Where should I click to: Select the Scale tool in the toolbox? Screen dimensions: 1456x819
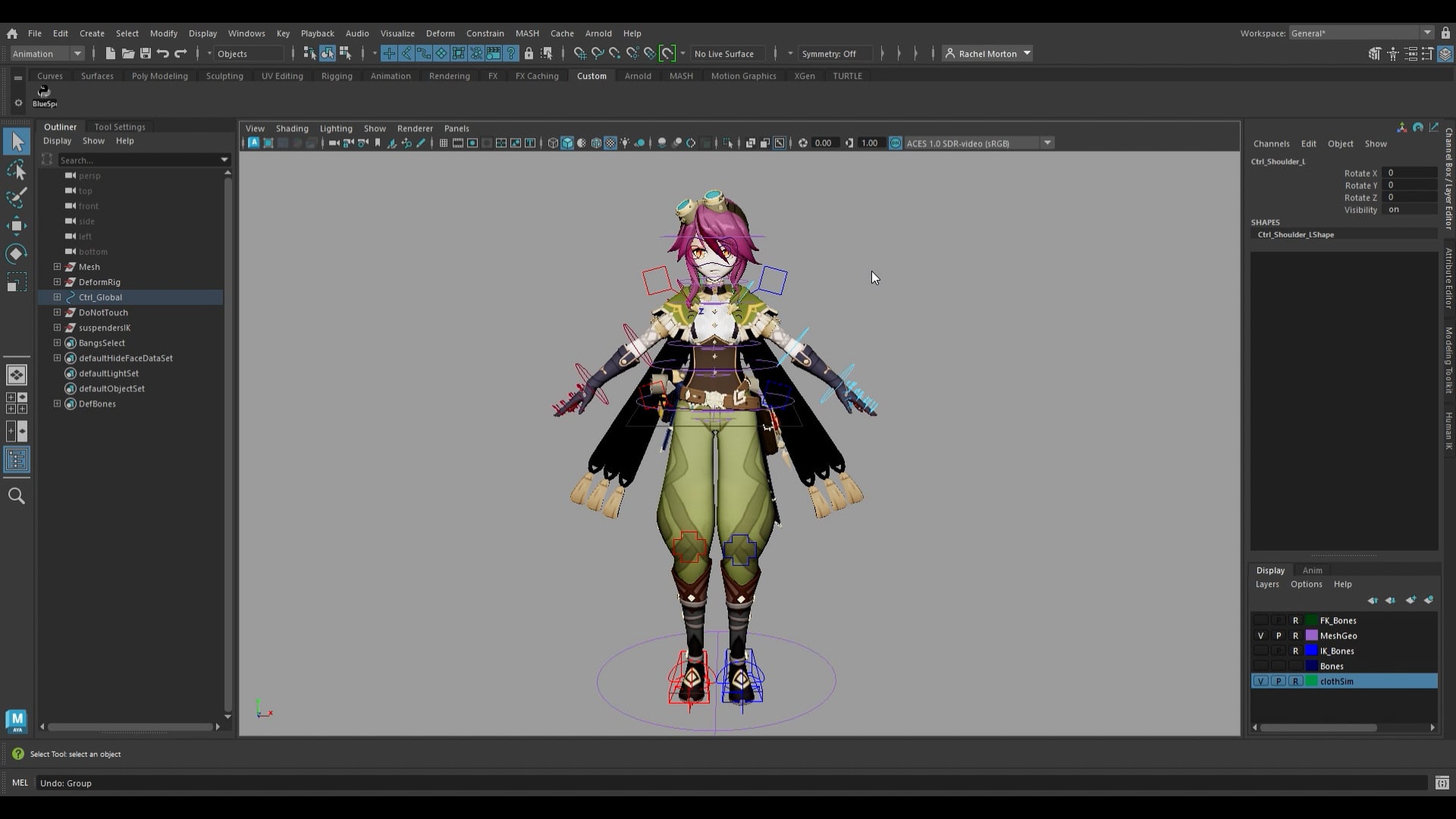[x=17, y=282]
